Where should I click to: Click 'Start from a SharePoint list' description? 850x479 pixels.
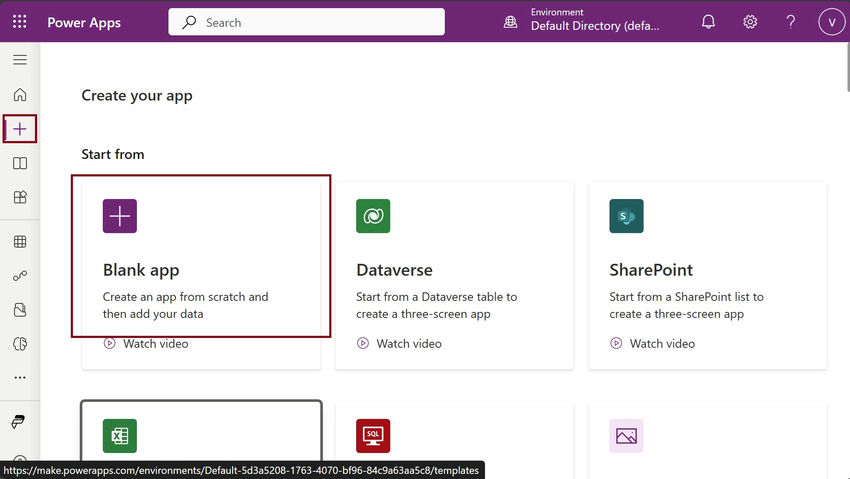686,306
